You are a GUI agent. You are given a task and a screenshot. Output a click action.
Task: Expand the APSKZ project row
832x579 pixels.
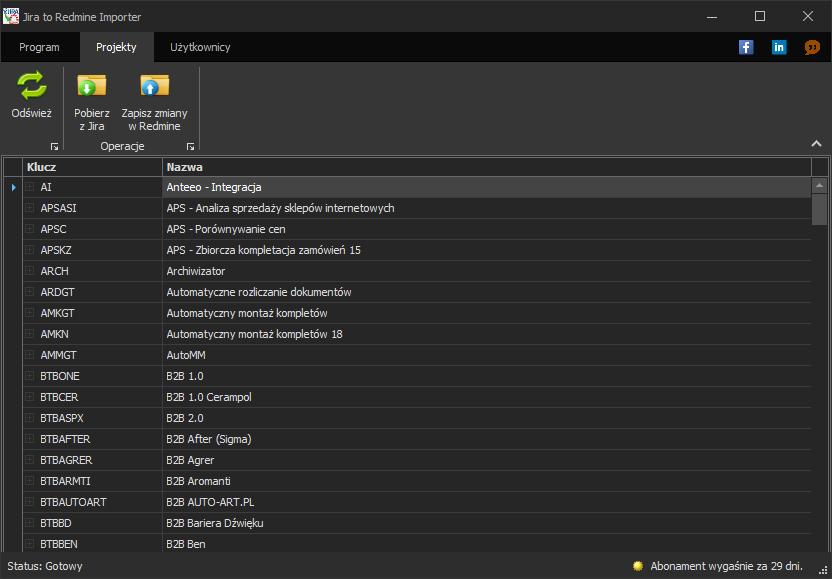[30, 249]
